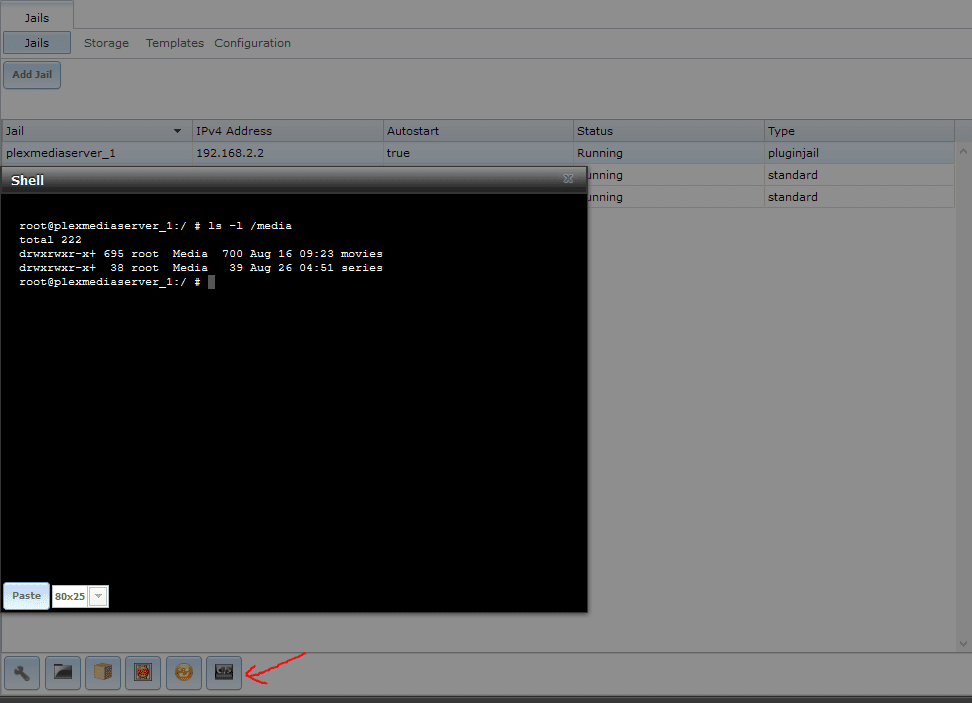Click the Shell dialog title bar
This screenshot has height=703, width=972.
pyautogui.click(x=294, y=180)
